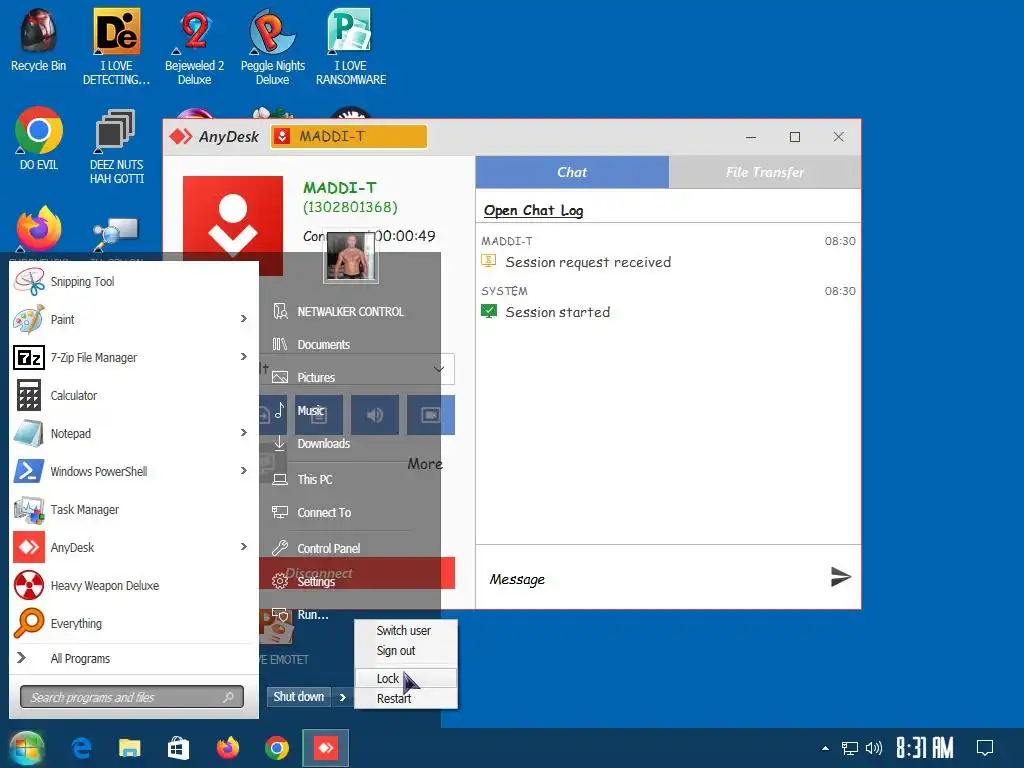Expand Paint recent items arrow
This screenshot has width=1024, height=768.
pyautogui.click(x=244, y=319)
